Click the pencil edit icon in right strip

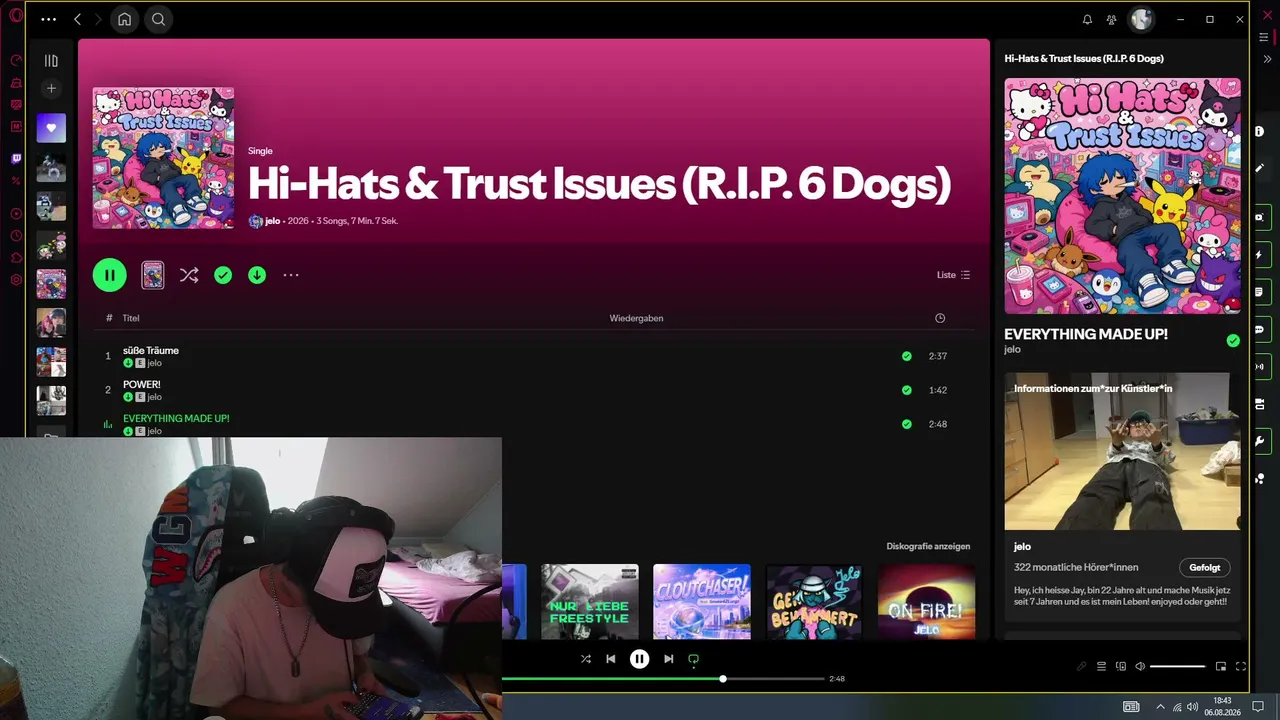coord(1260,168)
